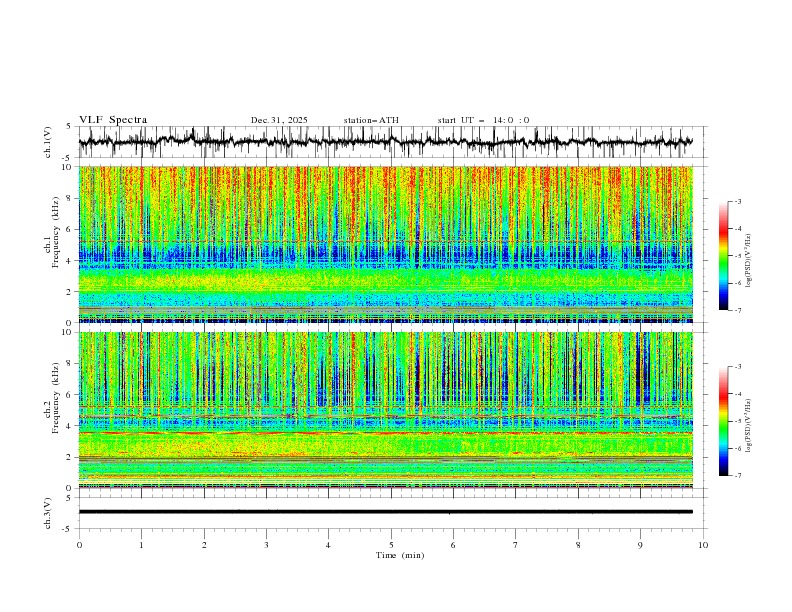Select the "start UT = 14:0 :0" text
The width and height of the screenshot is (792, 612).
pyautogui.click(x=484, y=120)
